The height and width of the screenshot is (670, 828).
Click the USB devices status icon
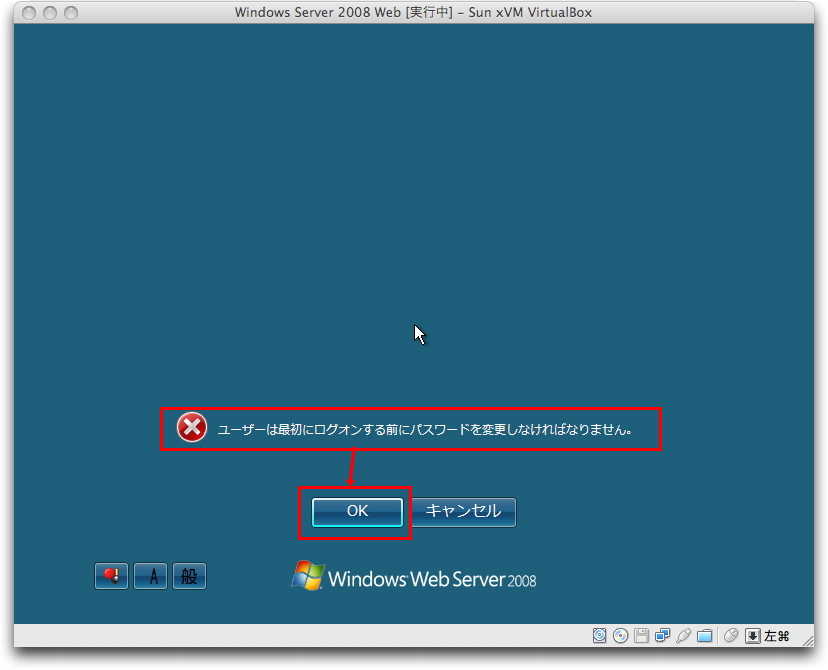[683, 636]
